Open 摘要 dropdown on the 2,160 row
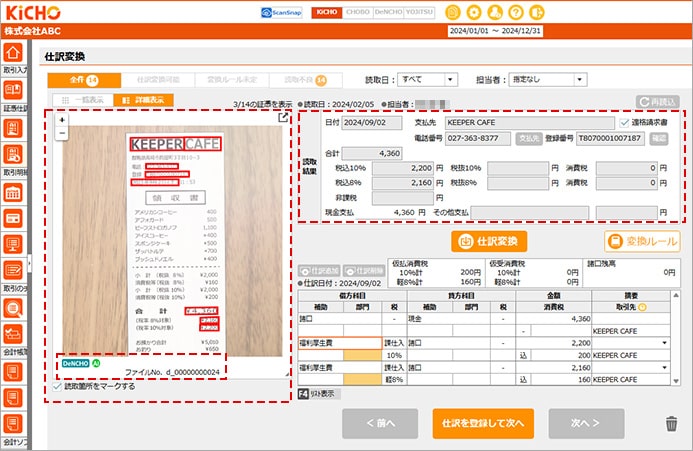The height and width of the screenshot is (451, 693). click(x=664, y=367)
